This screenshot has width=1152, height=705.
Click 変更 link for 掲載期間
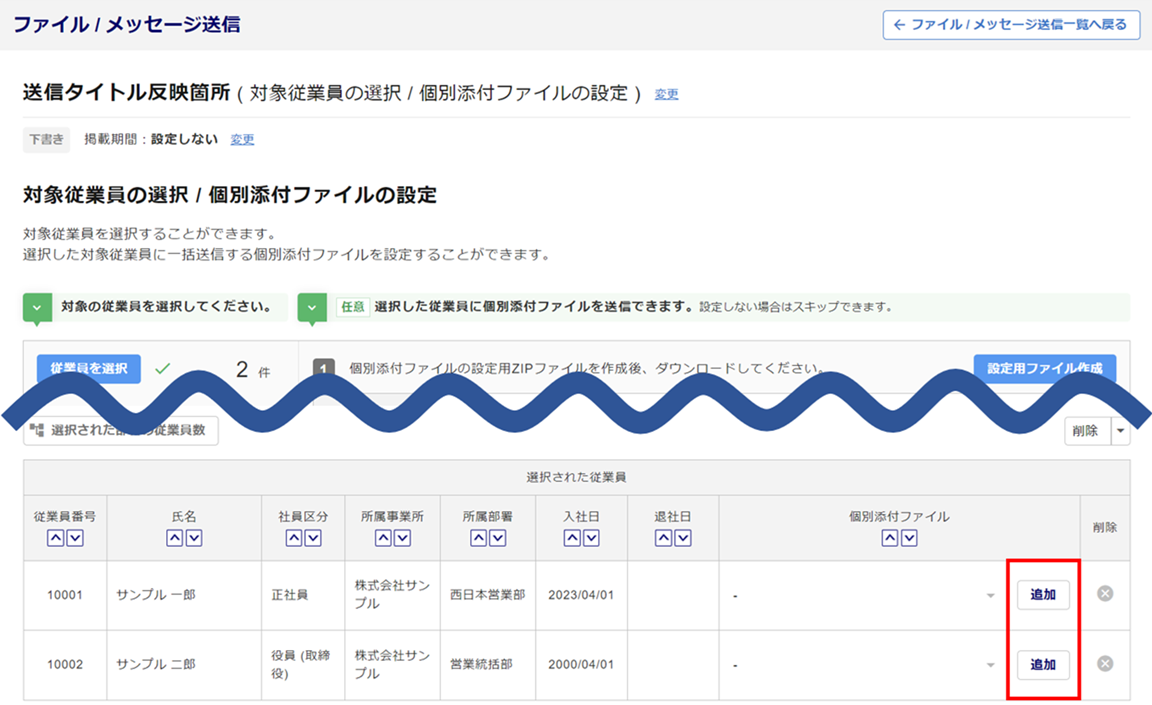242,140
